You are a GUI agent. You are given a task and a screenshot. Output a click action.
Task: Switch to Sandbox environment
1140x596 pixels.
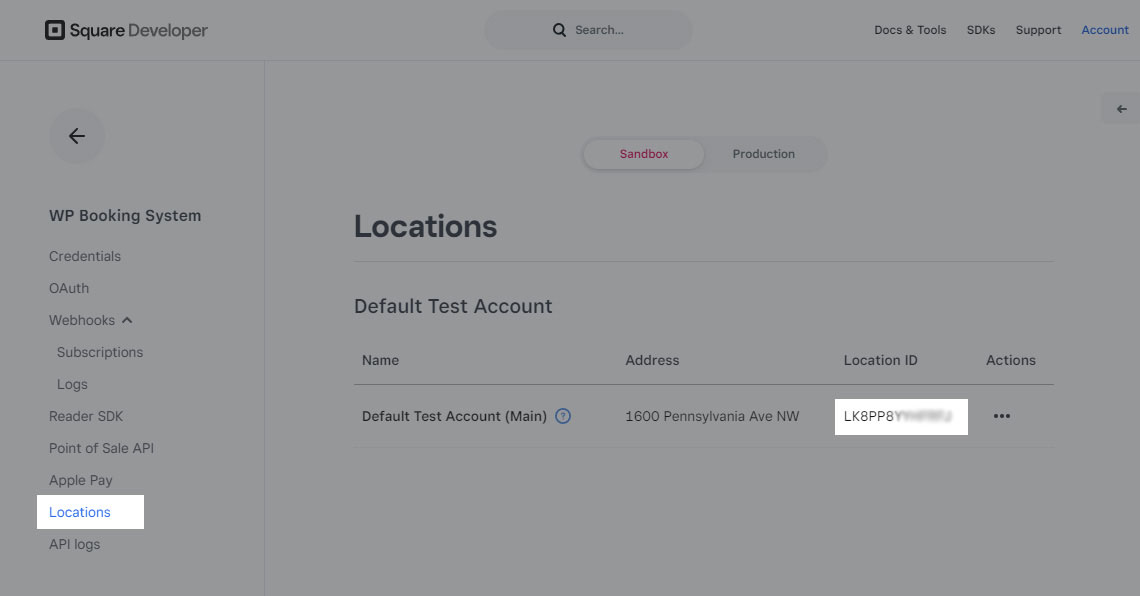[644, 154]
